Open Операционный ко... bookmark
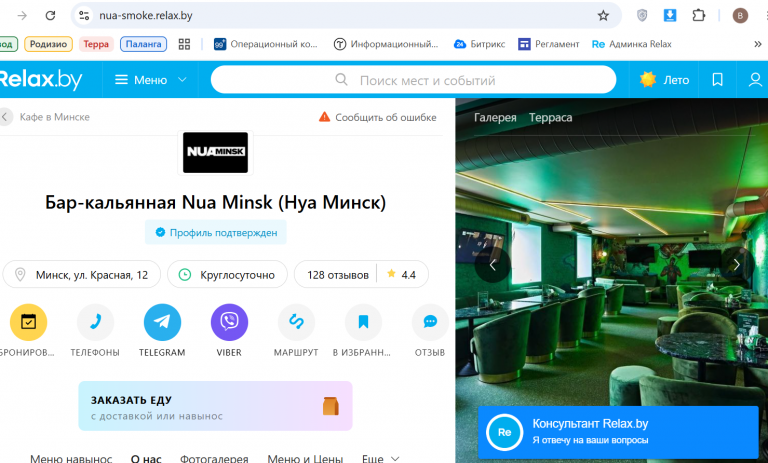 pyautogui.click(x=266, y=44)
